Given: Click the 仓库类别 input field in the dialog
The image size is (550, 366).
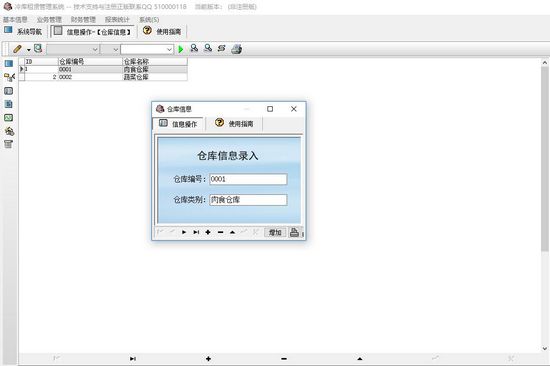Looking at the screenshot, I should [248, 200].
